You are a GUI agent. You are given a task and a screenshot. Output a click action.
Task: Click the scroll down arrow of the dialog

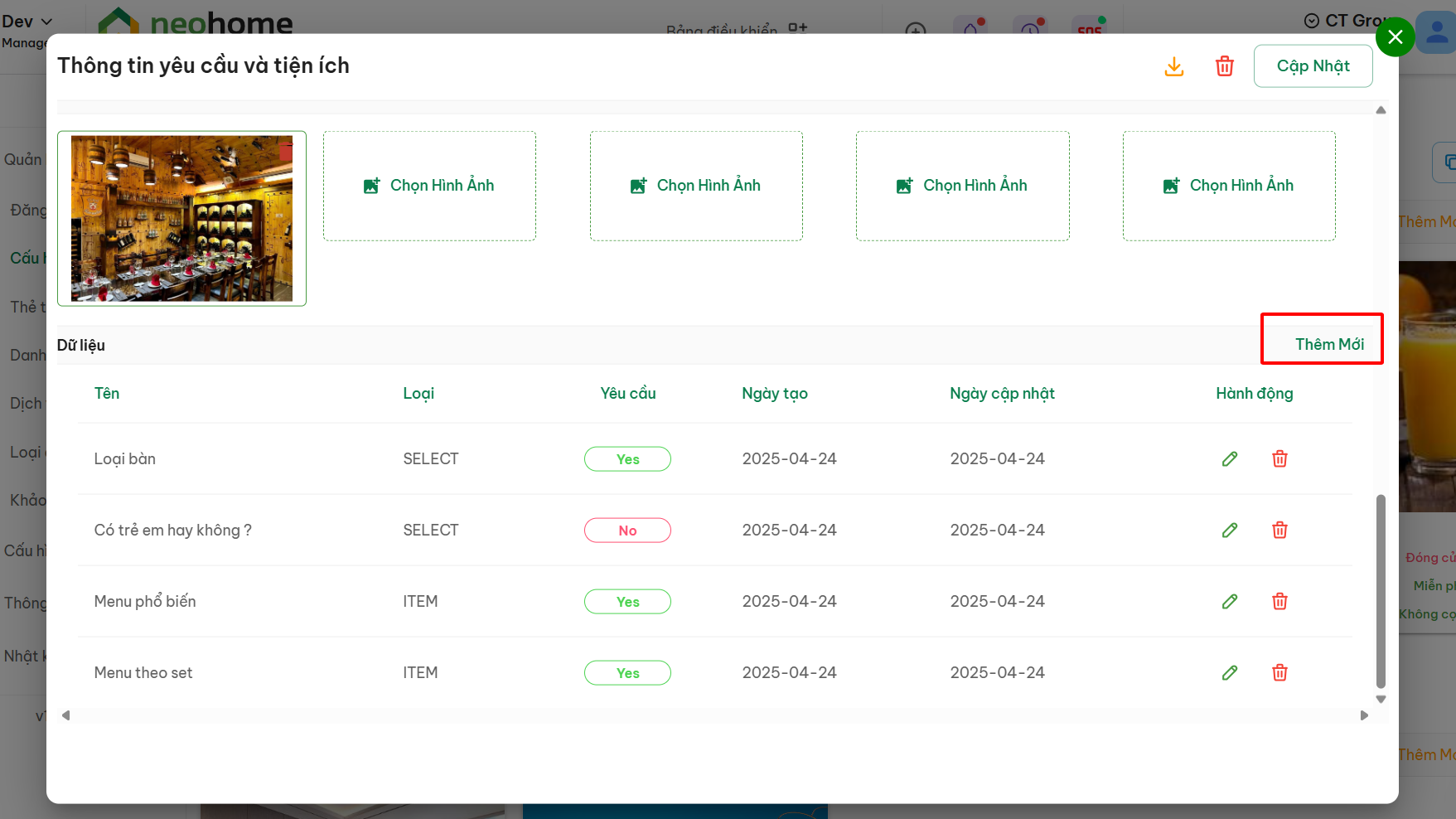click(1381, 699)
